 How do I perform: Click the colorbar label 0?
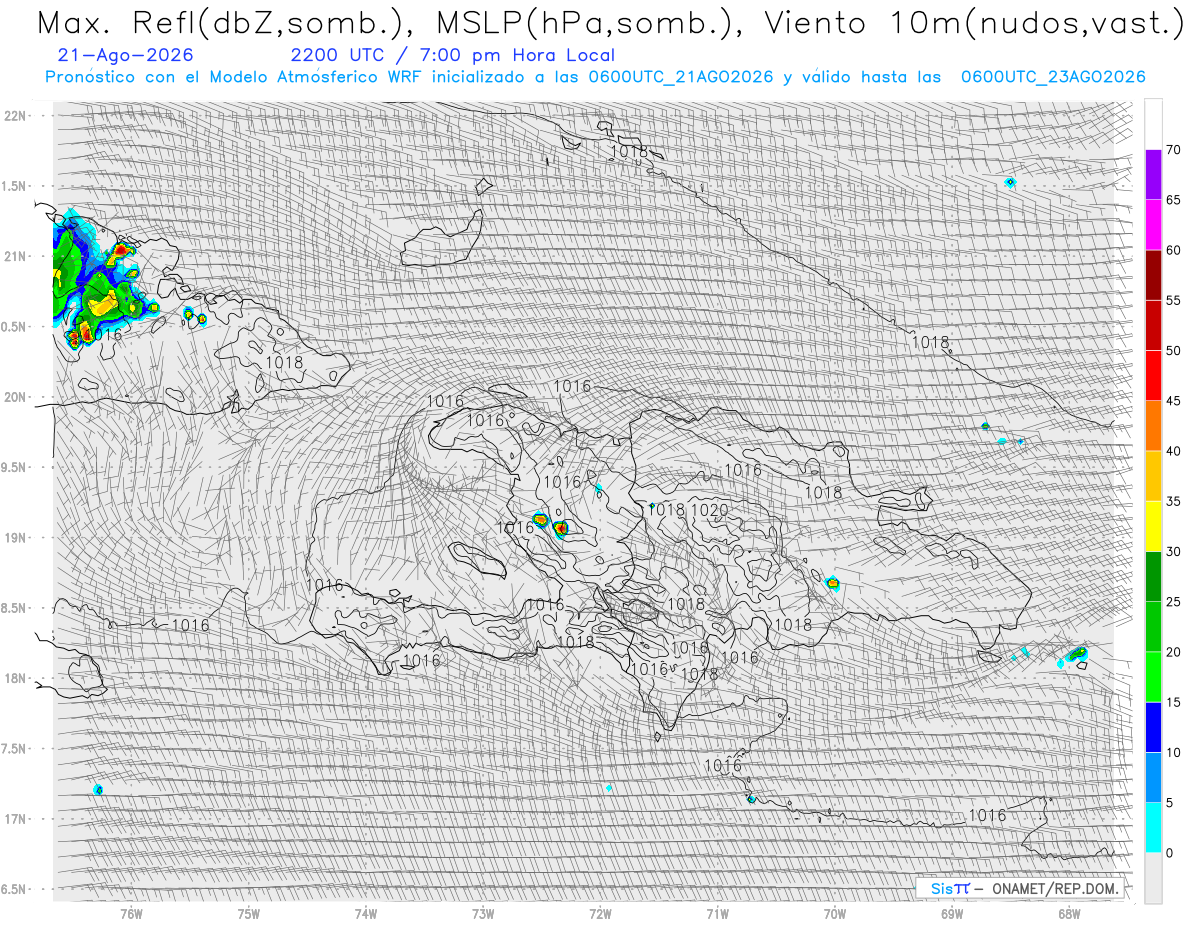1169,853
